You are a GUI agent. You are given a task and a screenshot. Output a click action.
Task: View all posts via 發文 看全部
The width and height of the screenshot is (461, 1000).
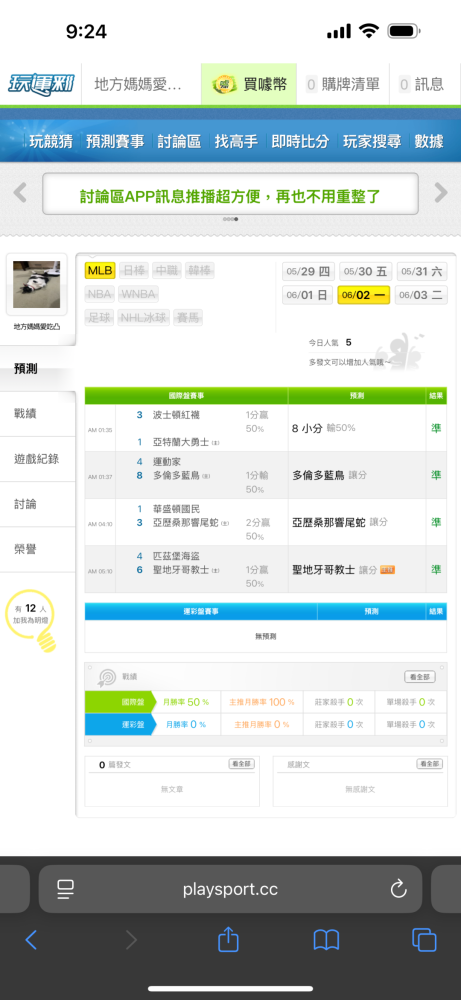[242, 764]
